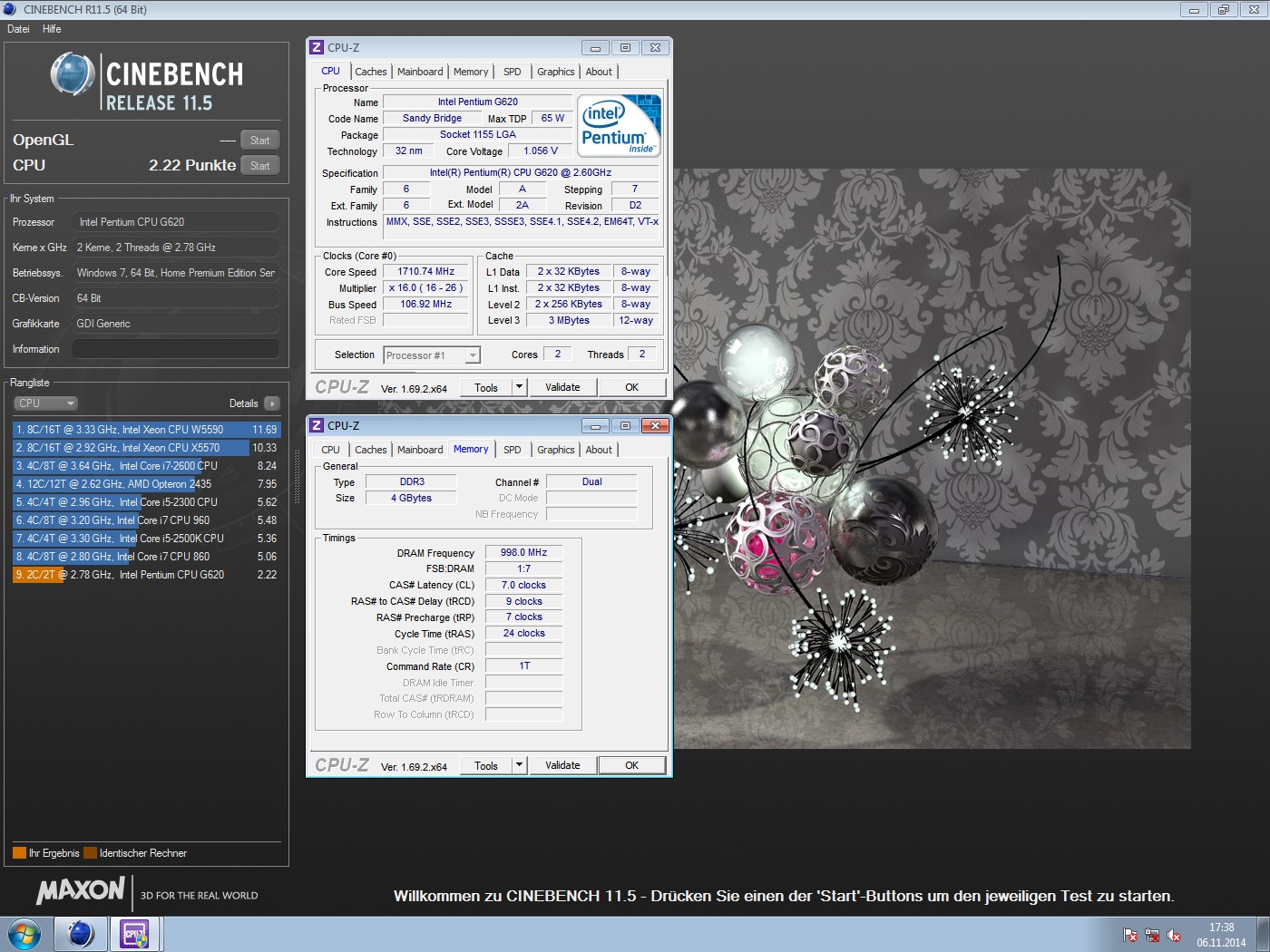The height and width of the screenshot is (952, 1270).
Task: Click the CPU-Z logo icon in upper window title
Action: (x=317, y=47)
